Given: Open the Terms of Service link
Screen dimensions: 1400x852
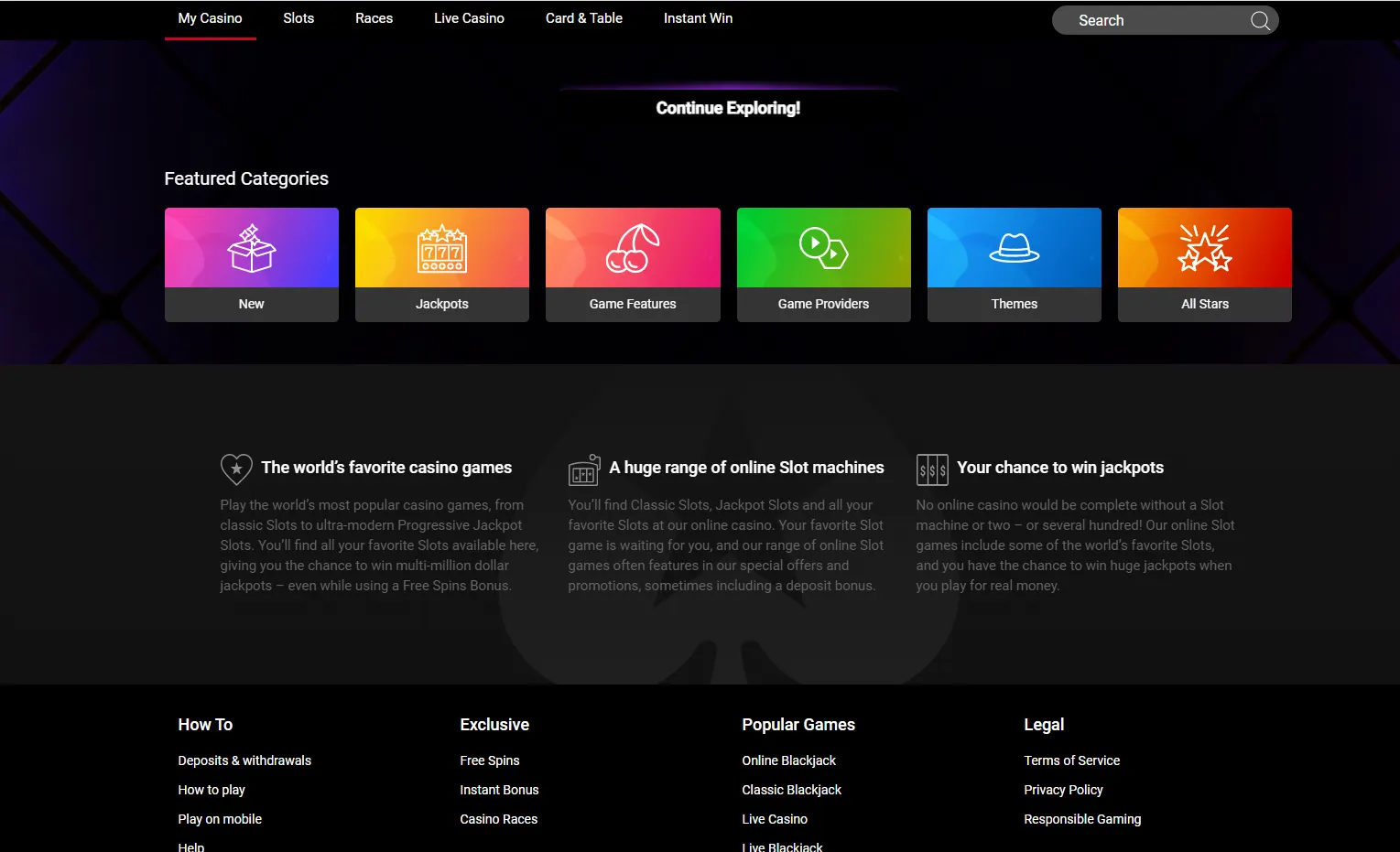Looking at the screenshot, I should 1071,760.
